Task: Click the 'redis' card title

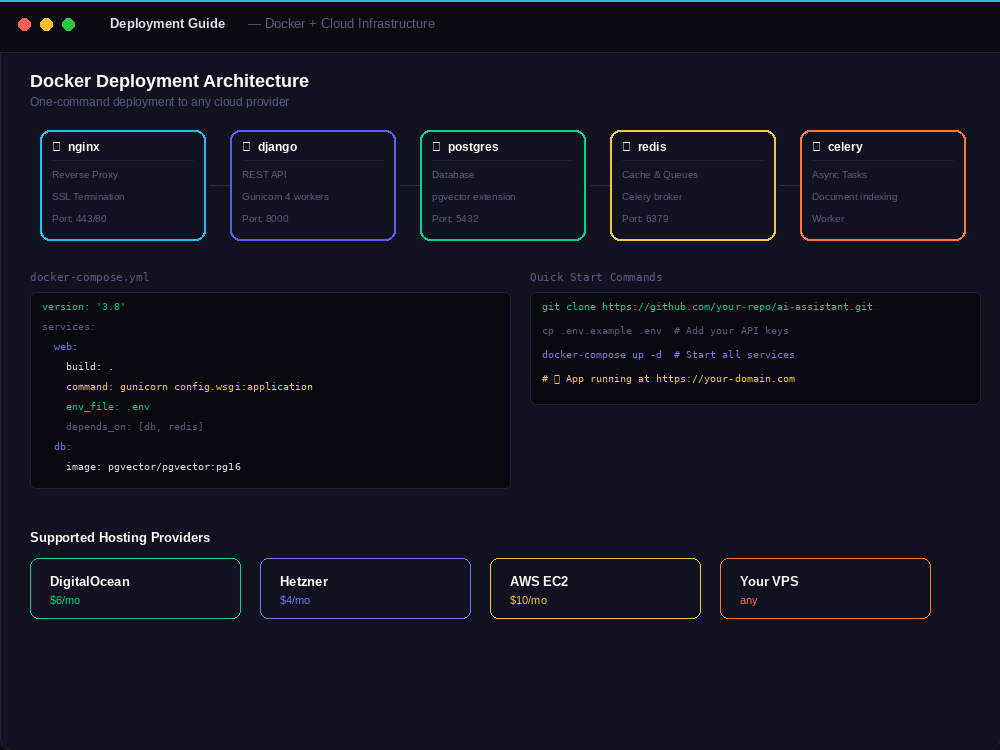Action: tap(652, 147)
